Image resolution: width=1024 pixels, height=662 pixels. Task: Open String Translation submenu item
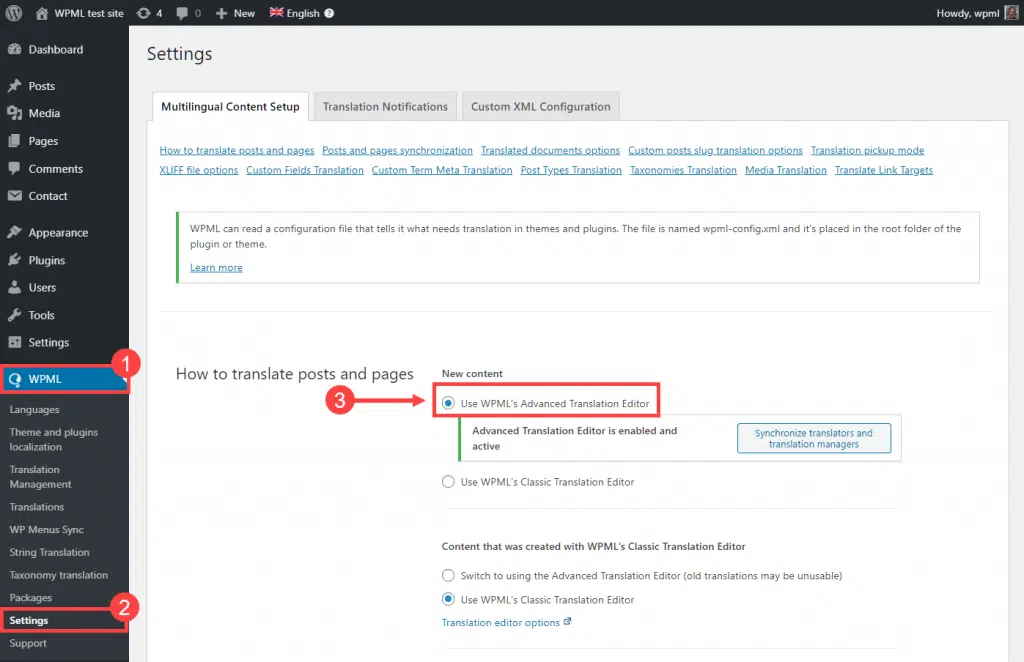coord(49,552)
